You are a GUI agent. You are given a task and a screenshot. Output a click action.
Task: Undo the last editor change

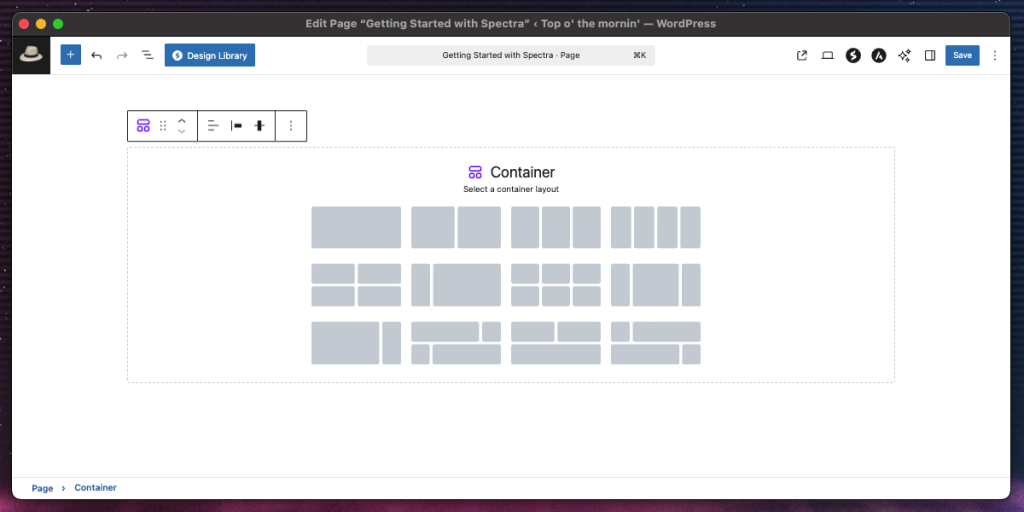click(x=97, y=55)
